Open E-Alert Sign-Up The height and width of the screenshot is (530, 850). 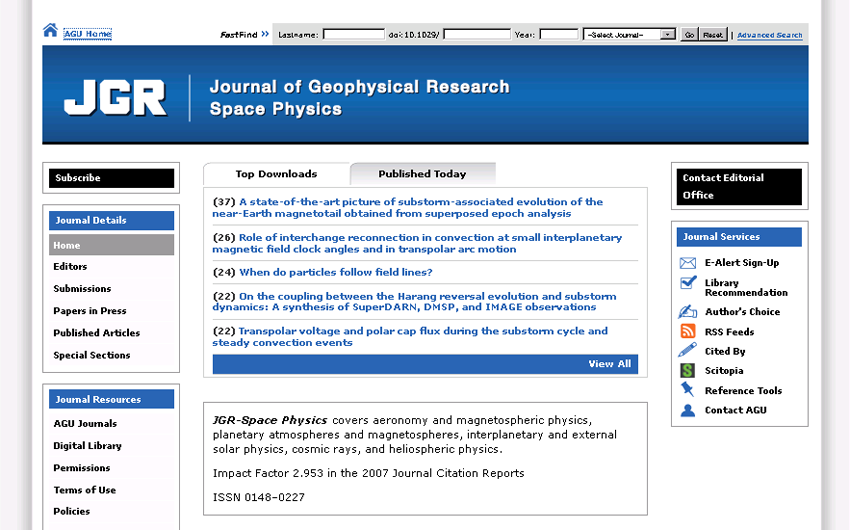[742, 263]
